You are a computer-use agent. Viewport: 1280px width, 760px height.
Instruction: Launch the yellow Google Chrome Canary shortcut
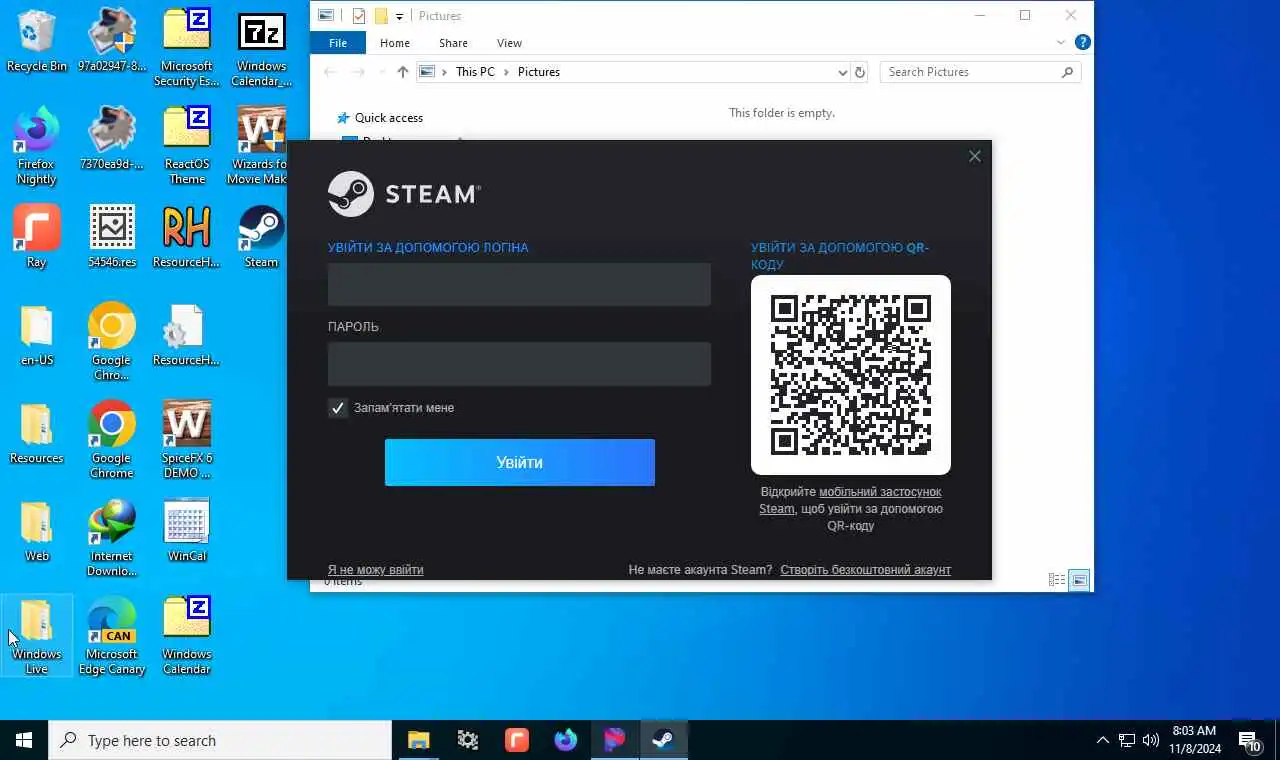point(112,341)
